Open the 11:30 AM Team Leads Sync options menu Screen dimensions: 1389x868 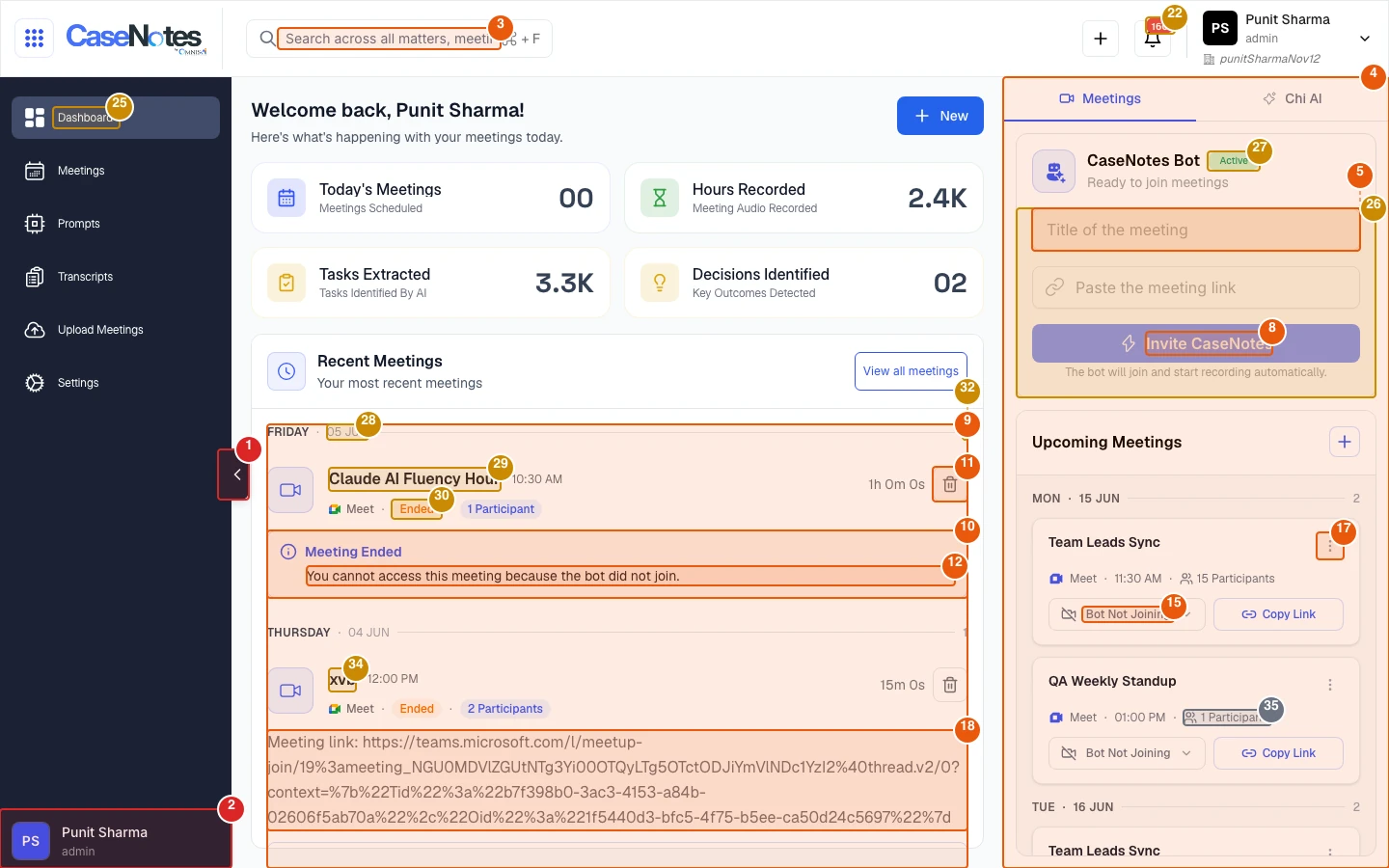click(x=1330, y=546)
